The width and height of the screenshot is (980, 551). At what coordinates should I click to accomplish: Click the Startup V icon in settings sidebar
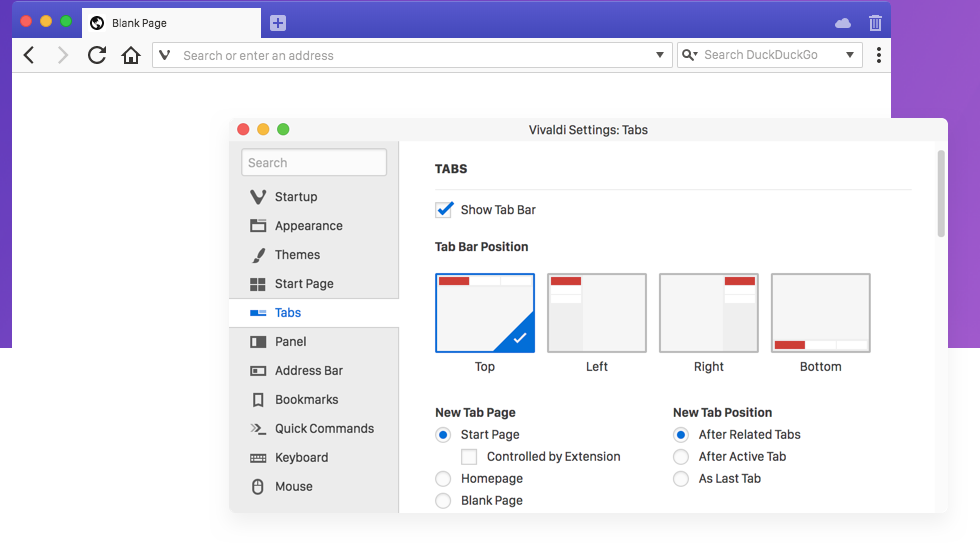pyautogui.click(x=258, y=197)
